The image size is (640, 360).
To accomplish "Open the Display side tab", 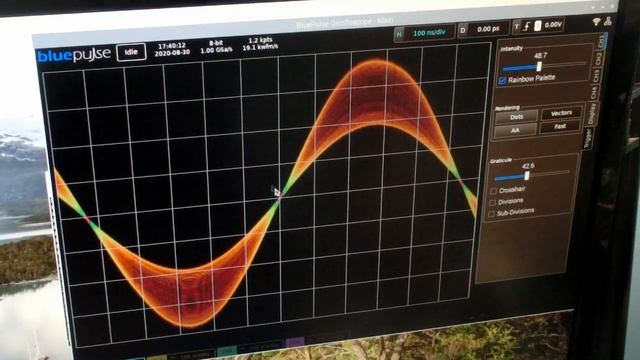I will pos(591,113).
